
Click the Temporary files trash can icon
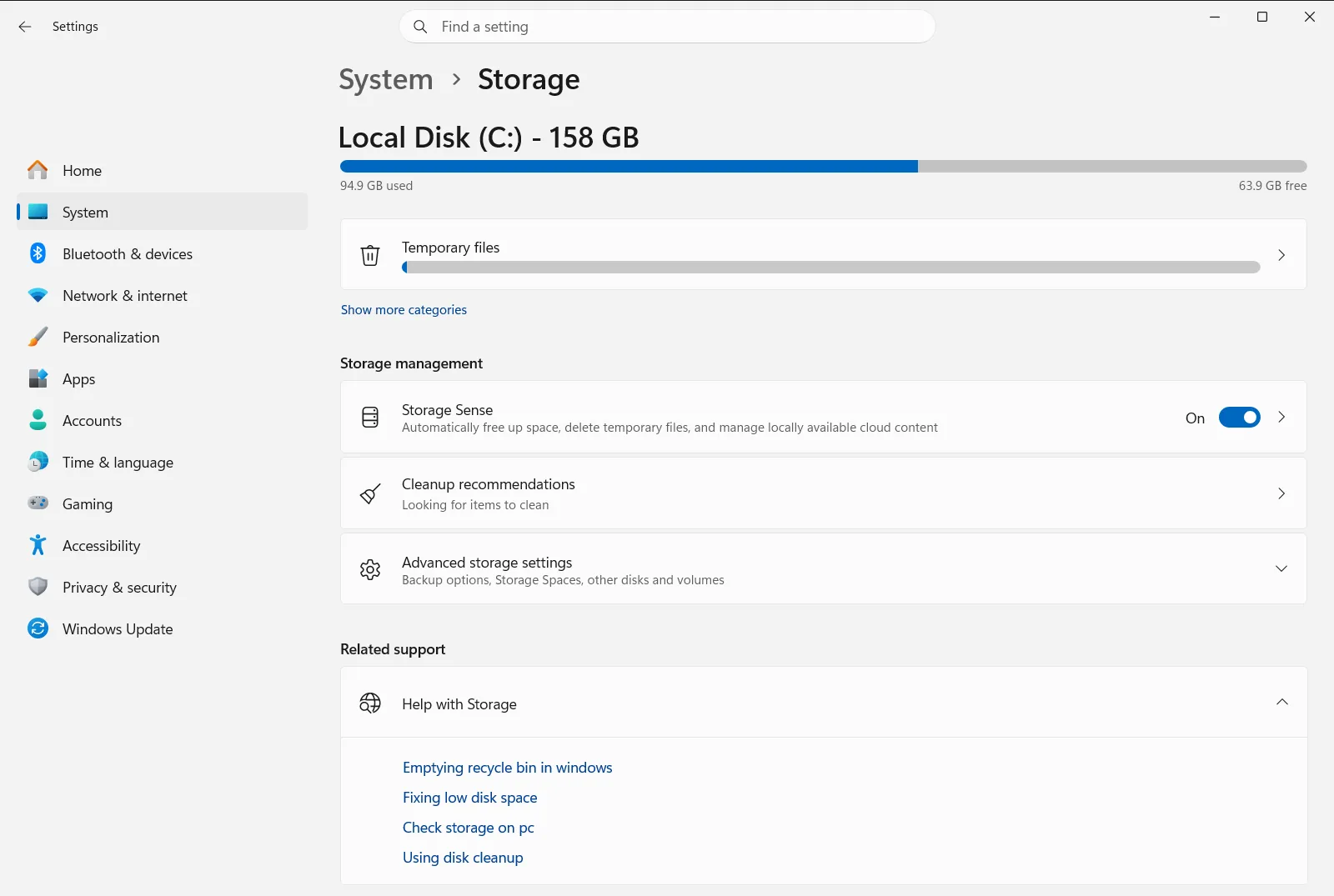pyautogui.click(x=370, y=255)
